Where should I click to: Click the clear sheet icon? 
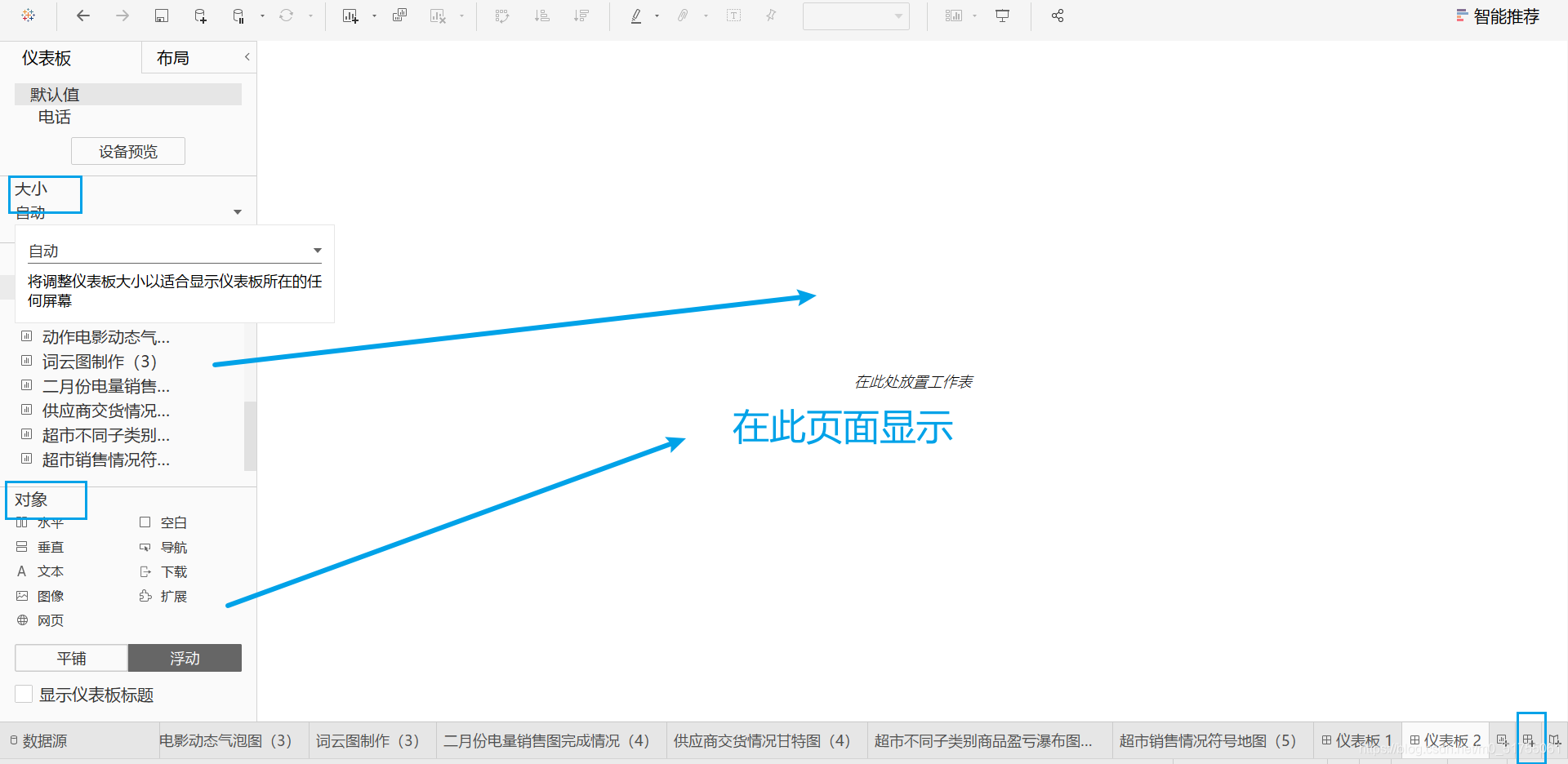click(x=438, y=16)
